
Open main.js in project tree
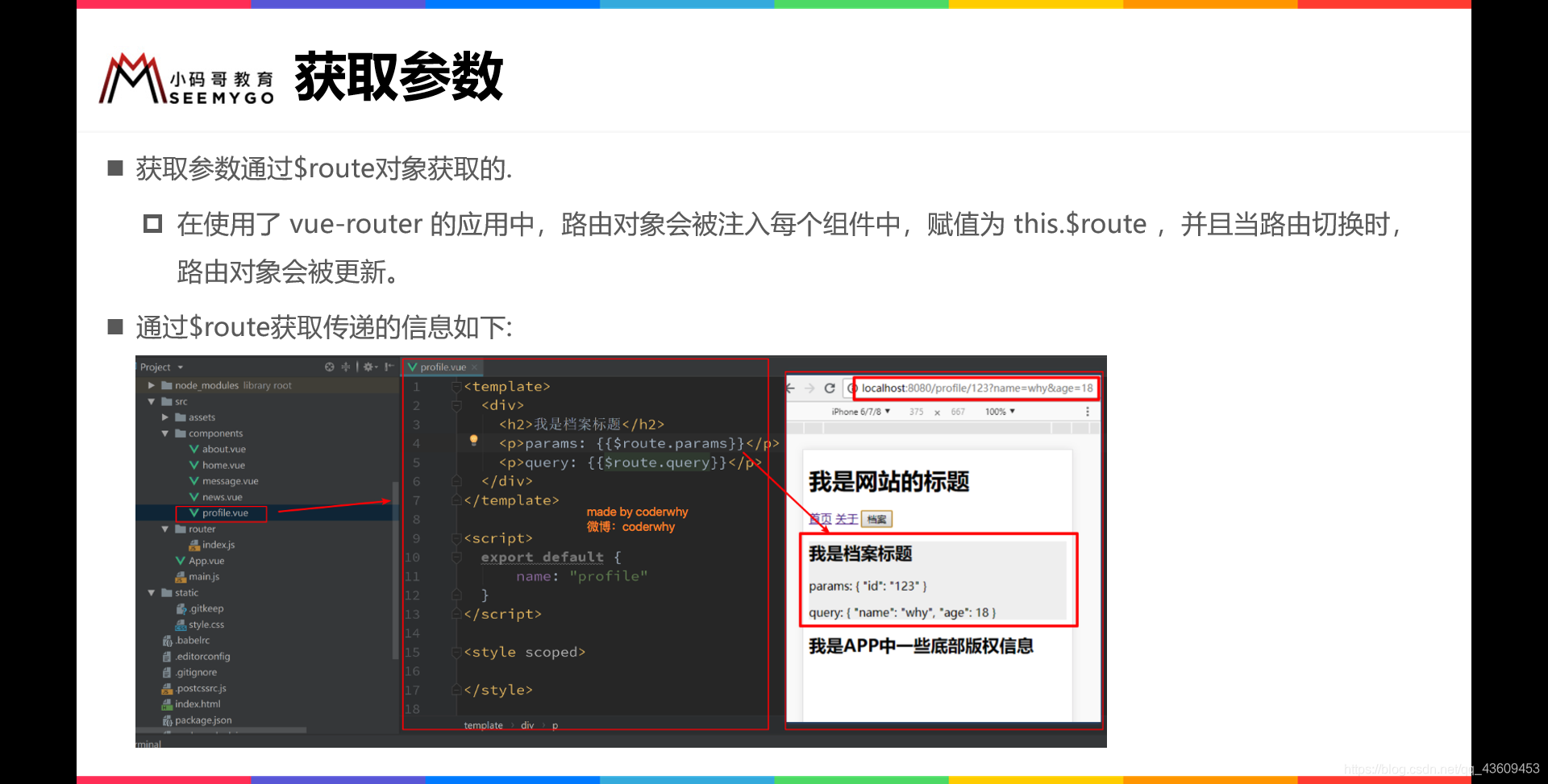coord(198,577)
